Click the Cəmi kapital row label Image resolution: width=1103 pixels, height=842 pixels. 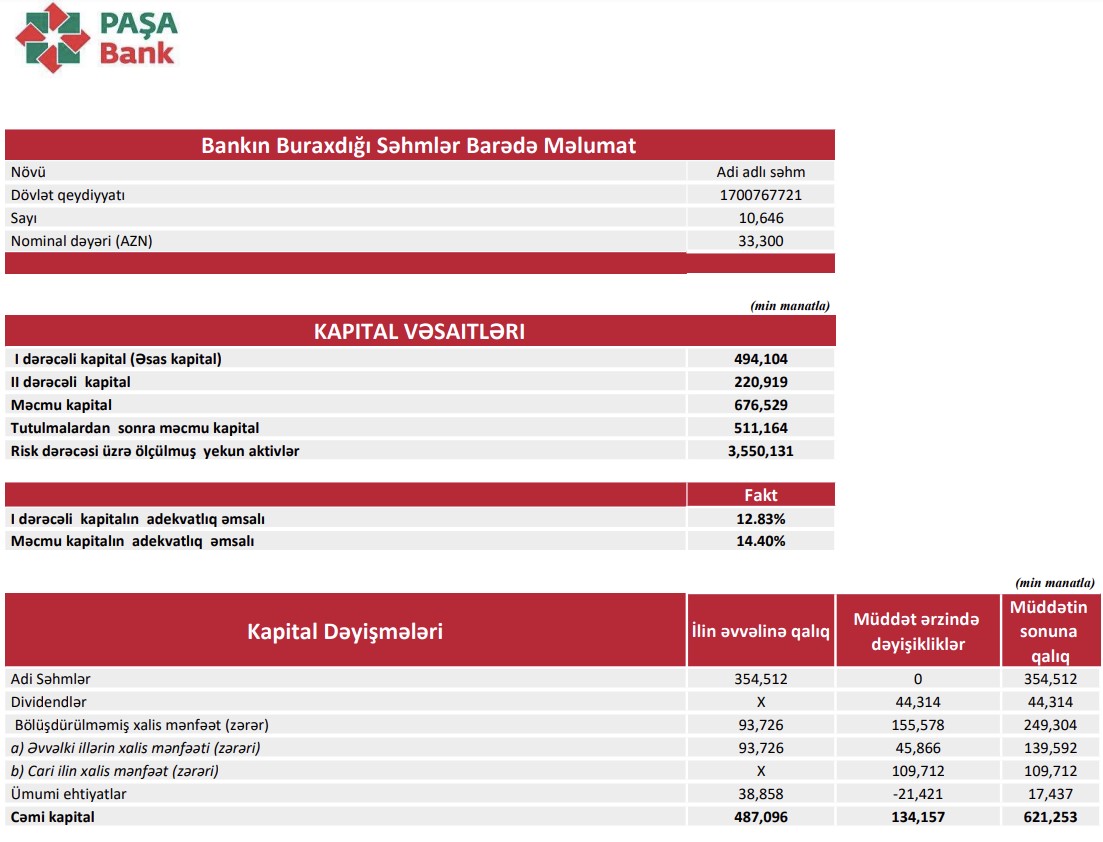coord(54,817)
